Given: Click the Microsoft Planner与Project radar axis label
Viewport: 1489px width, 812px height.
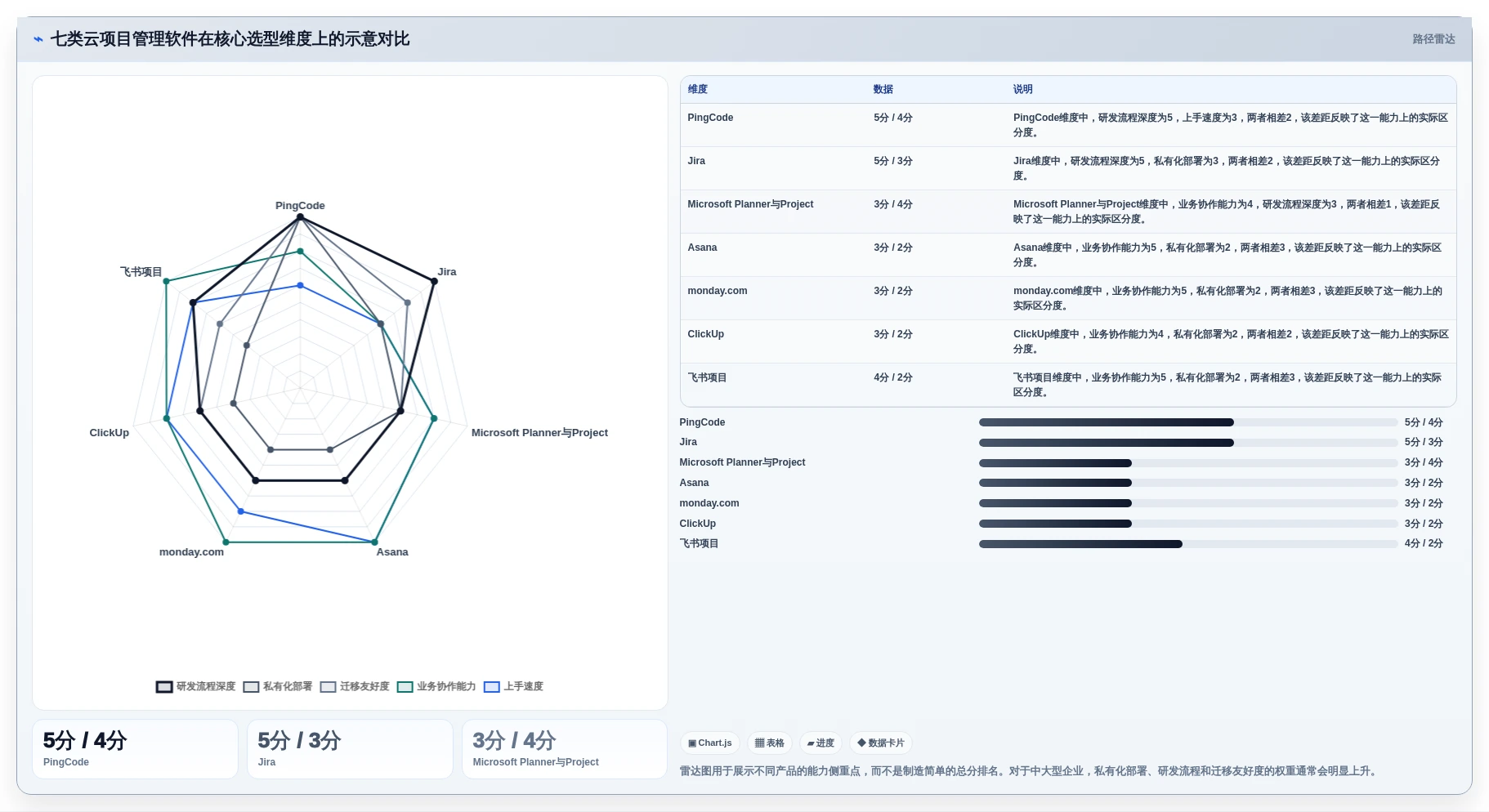Looking at the screenshot, I should [x=539, y=433].
